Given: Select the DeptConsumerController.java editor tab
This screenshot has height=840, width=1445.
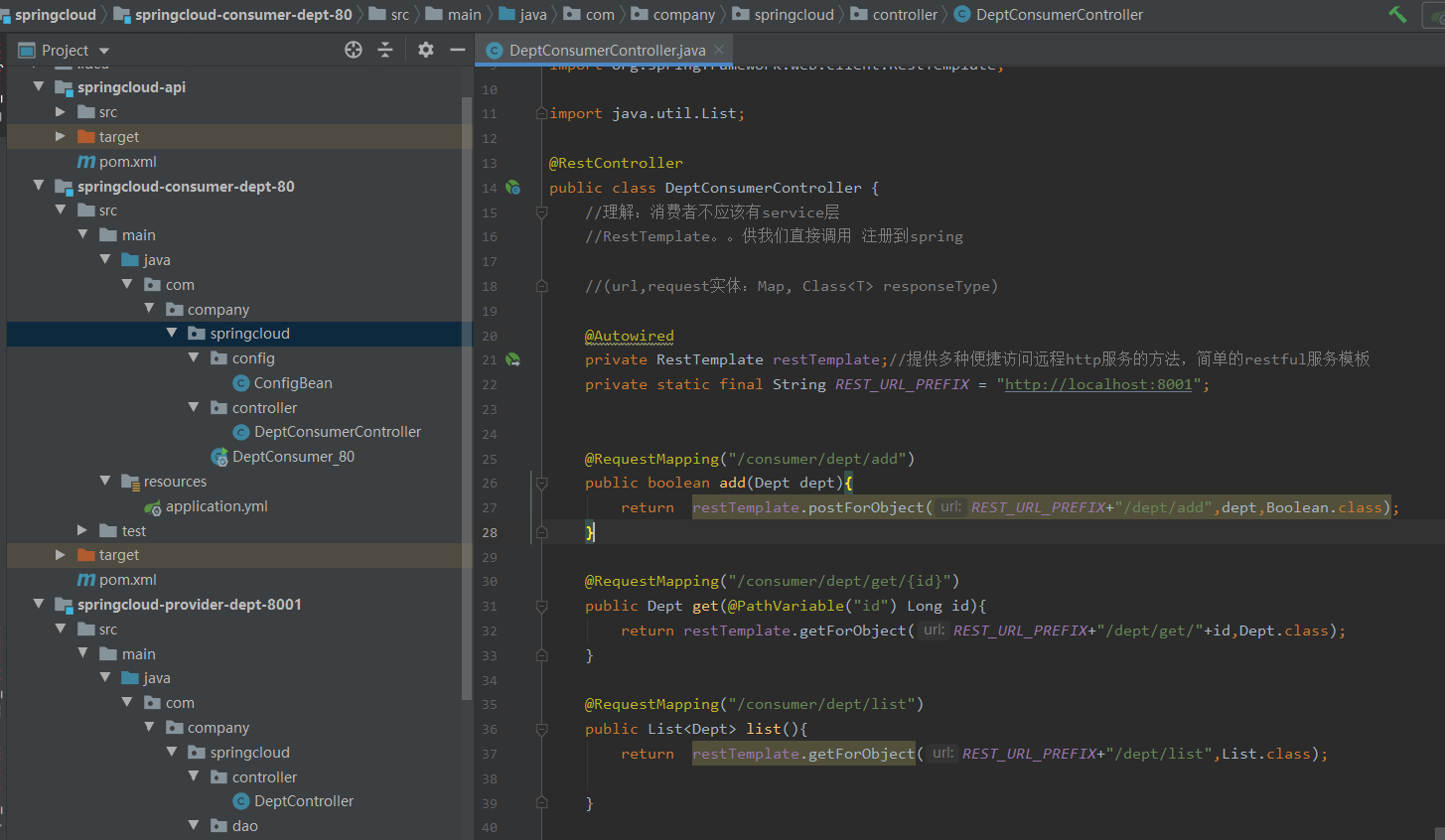Looking at the screenshot, I should pos(606,50).
